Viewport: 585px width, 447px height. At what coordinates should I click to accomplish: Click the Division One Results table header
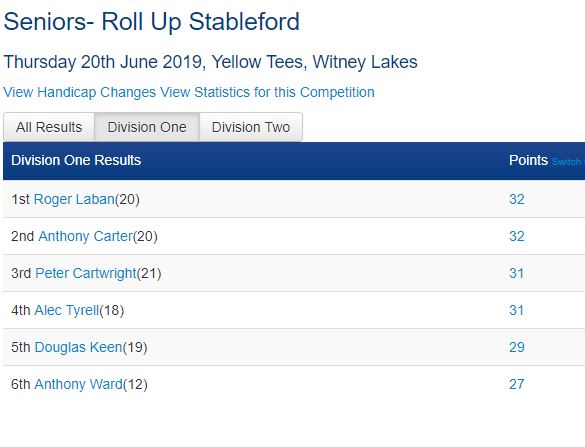pyautogui.click(x=76, y=160)
